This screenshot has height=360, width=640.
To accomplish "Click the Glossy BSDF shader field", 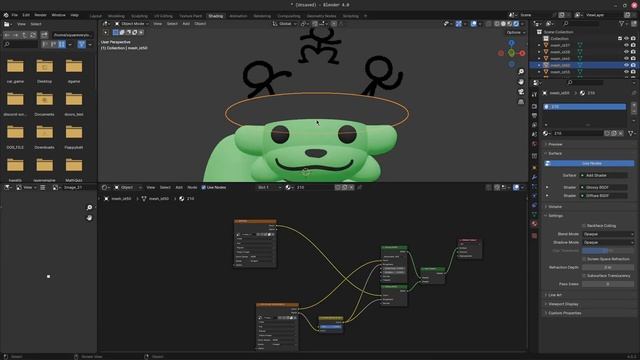I will click(x=604, y=187).
